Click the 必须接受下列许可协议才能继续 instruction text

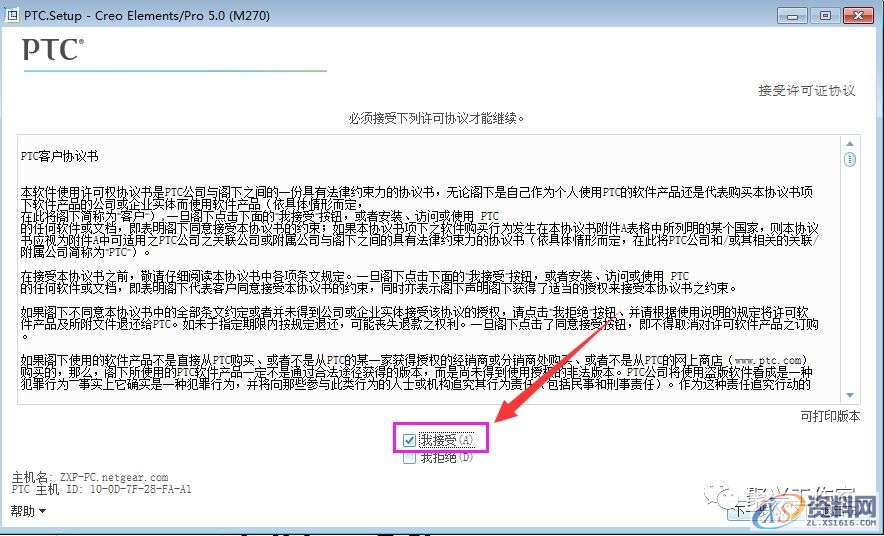coord(436,118)
